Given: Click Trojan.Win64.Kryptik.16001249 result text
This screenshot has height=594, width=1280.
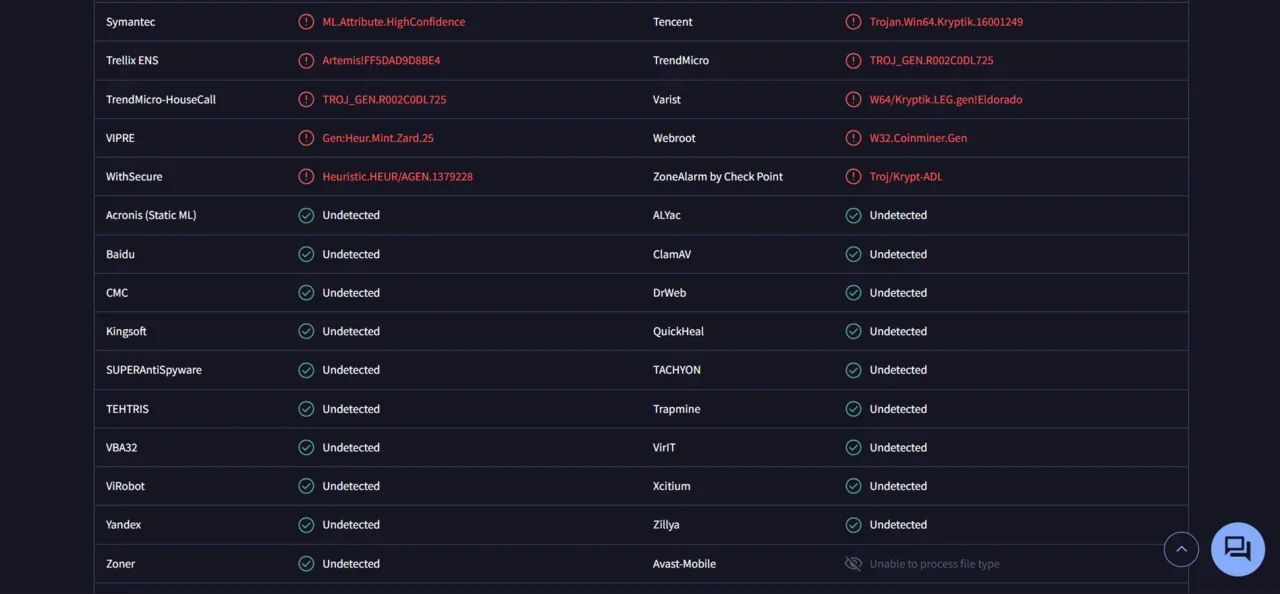Looking at the screenshot, I should [946, 22].
